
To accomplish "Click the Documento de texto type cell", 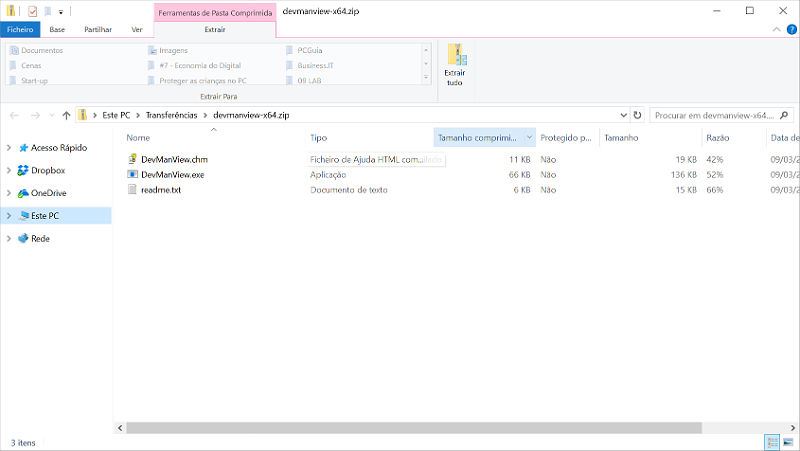I will click(x=349, y=190).
